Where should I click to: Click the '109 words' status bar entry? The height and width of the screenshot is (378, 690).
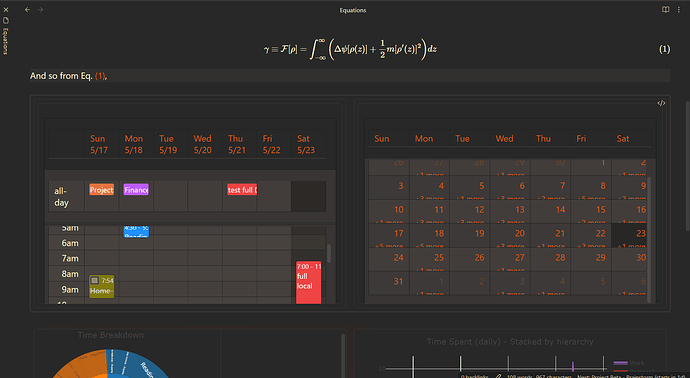519,376
